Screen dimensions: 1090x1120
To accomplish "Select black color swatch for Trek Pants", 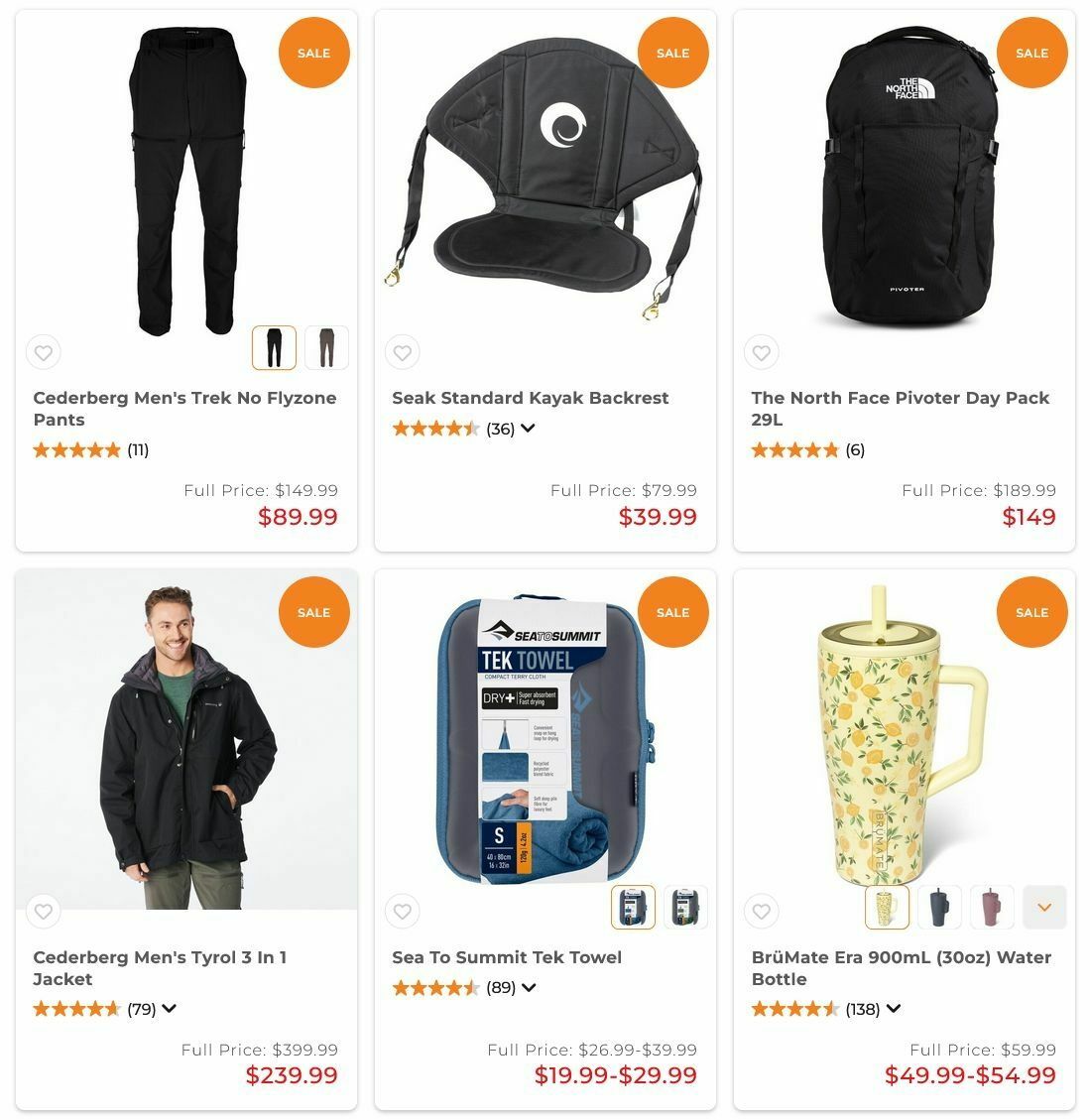I will (x=275, y=348).
